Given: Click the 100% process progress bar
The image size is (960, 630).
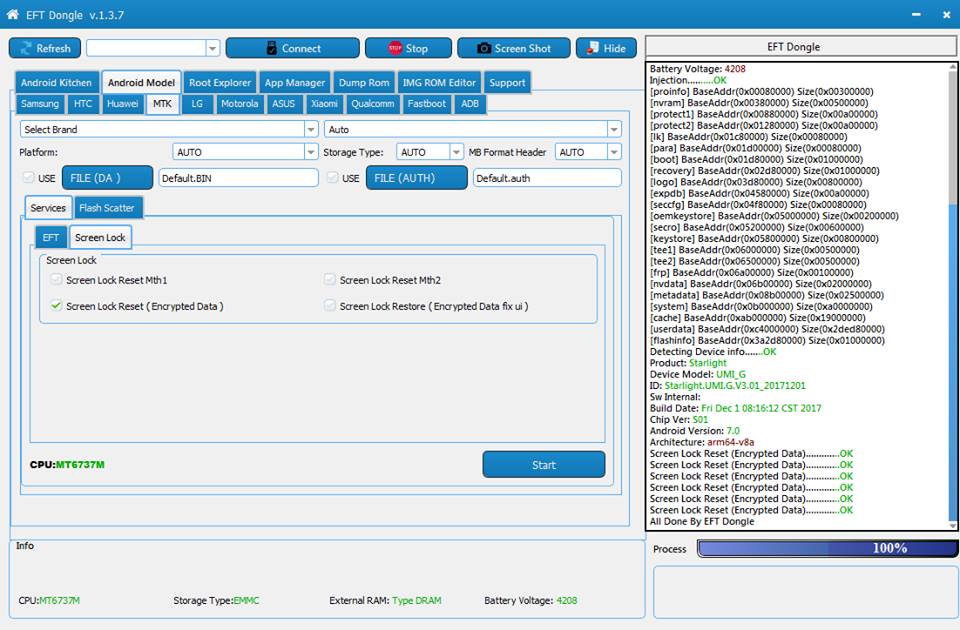Looking at the screenshot, I should pos(826,548).
